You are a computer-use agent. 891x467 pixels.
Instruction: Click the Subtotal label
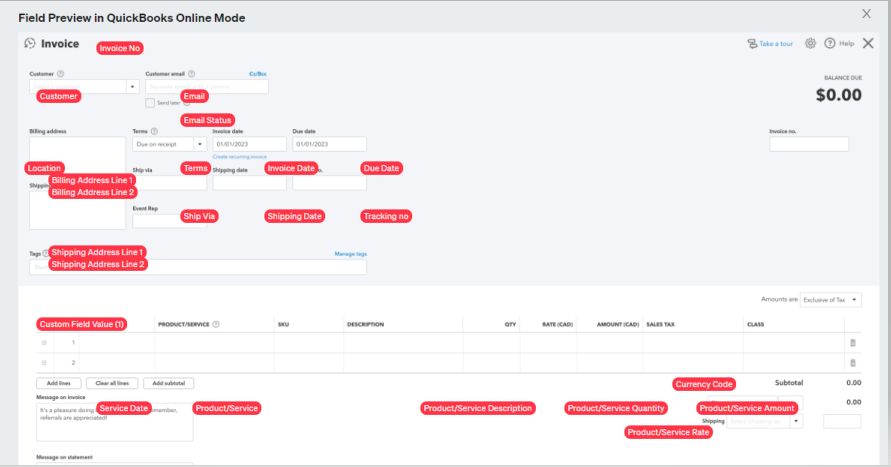[789, 383]
